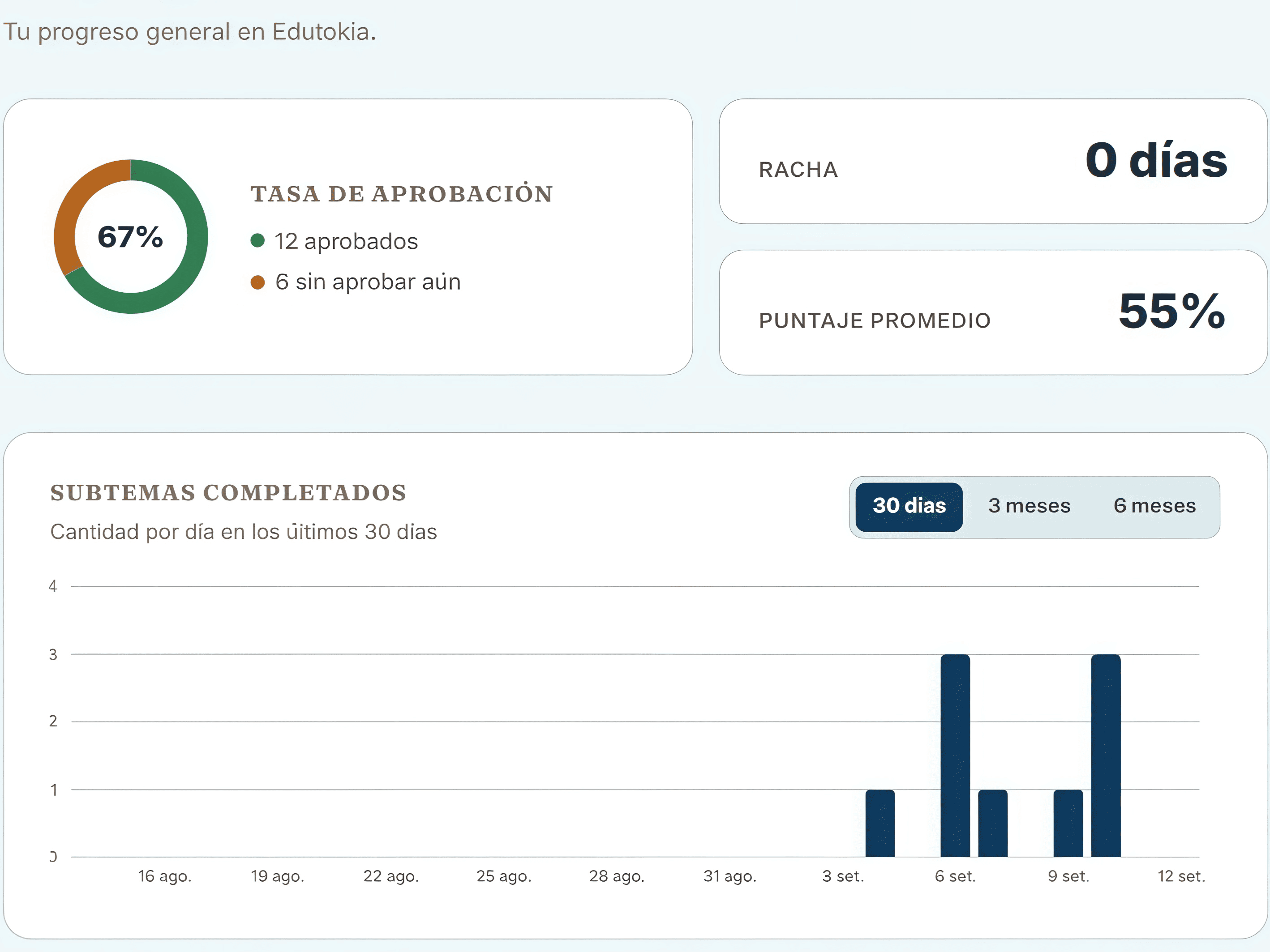The image size is (1270, 952).
Task: Click the 'Tu progreso general en Edutokia.' text
Action: pyautogui.click(x=189, y=32)
